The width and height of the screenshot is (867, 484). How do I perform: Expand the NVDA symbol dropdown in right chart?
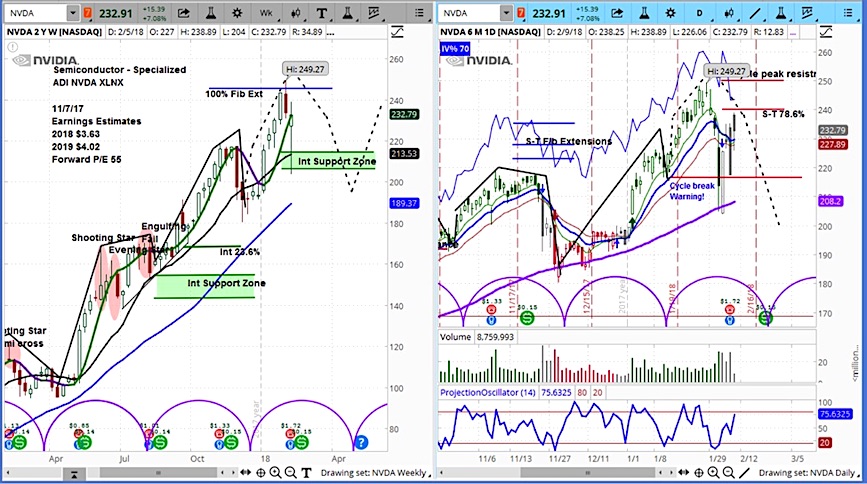506,13
